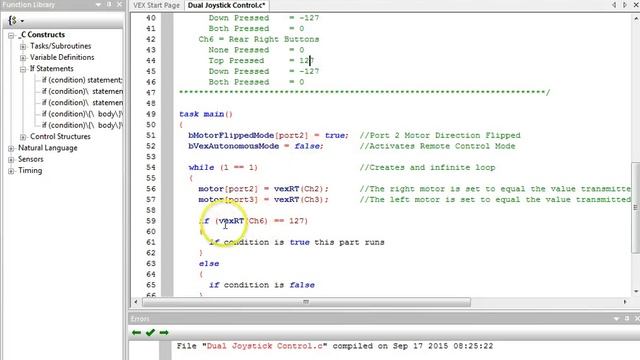The image size is (640, 360).
Task: Select the Control Structures tree item
Action: click(x=60, y=137)
